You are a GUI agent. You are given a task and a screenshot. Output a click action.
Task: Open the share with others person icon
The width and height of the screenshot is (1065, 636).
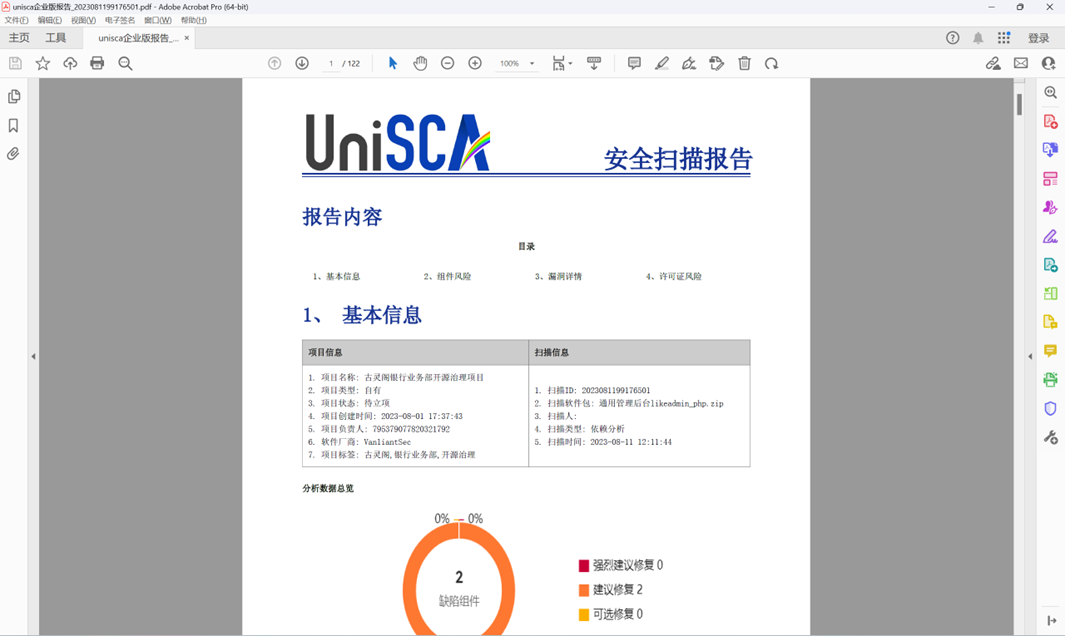1049,63
